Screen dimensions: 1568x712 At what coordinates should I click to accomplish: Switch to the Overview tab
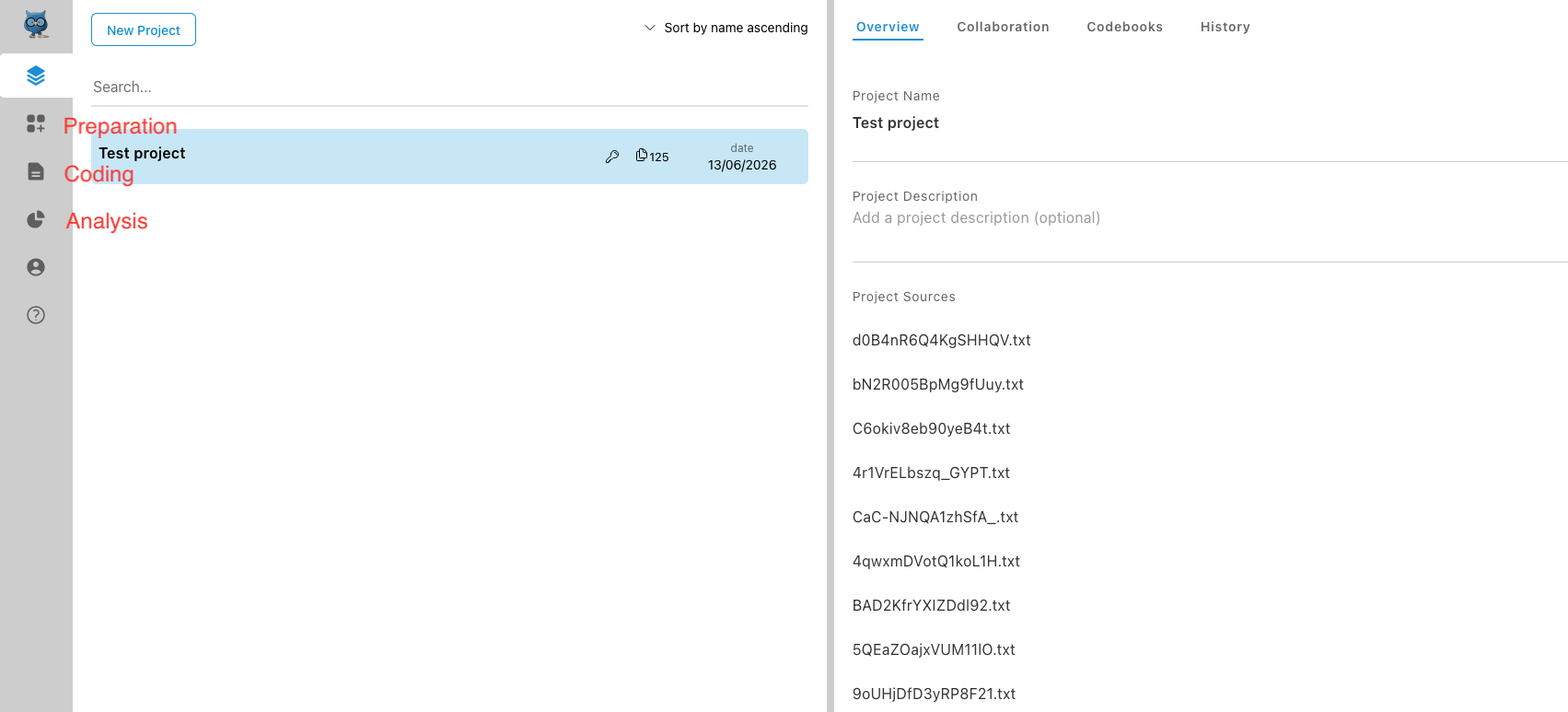(888, 27)
